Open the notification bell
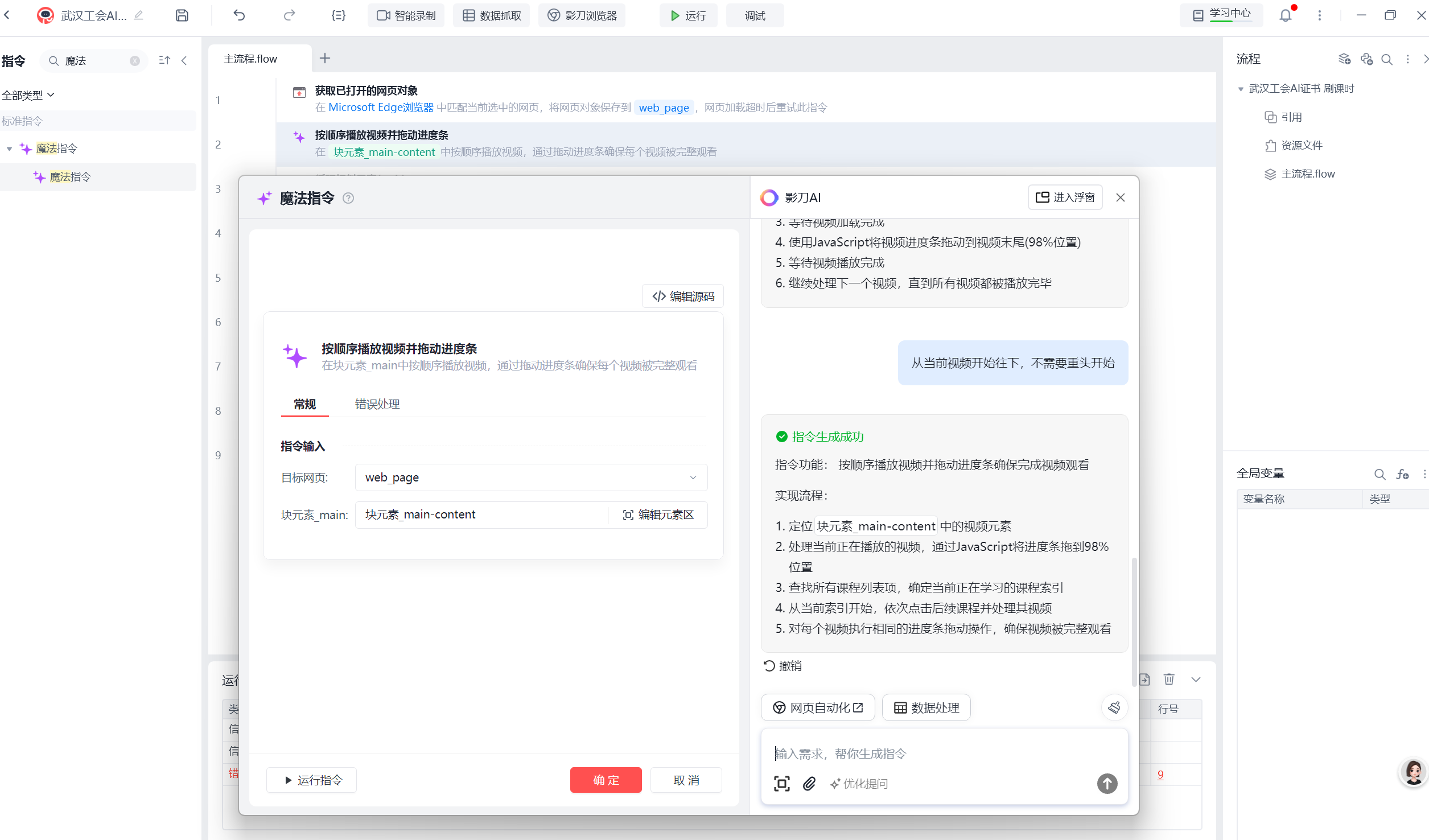 pos(1285,15)
